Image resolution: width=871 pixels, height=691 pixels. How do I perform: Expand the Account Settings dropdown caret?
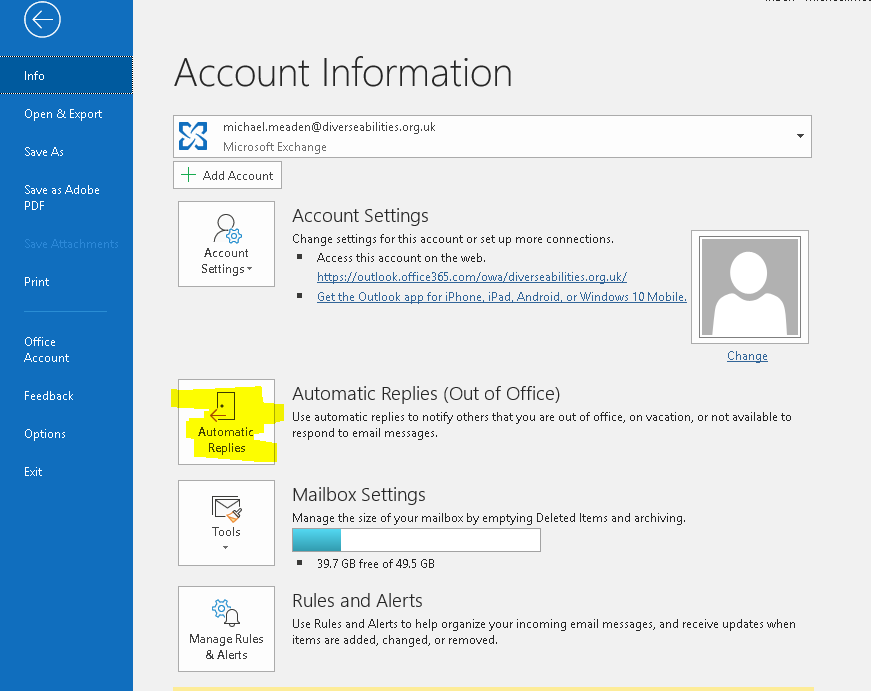pos(249,270)
